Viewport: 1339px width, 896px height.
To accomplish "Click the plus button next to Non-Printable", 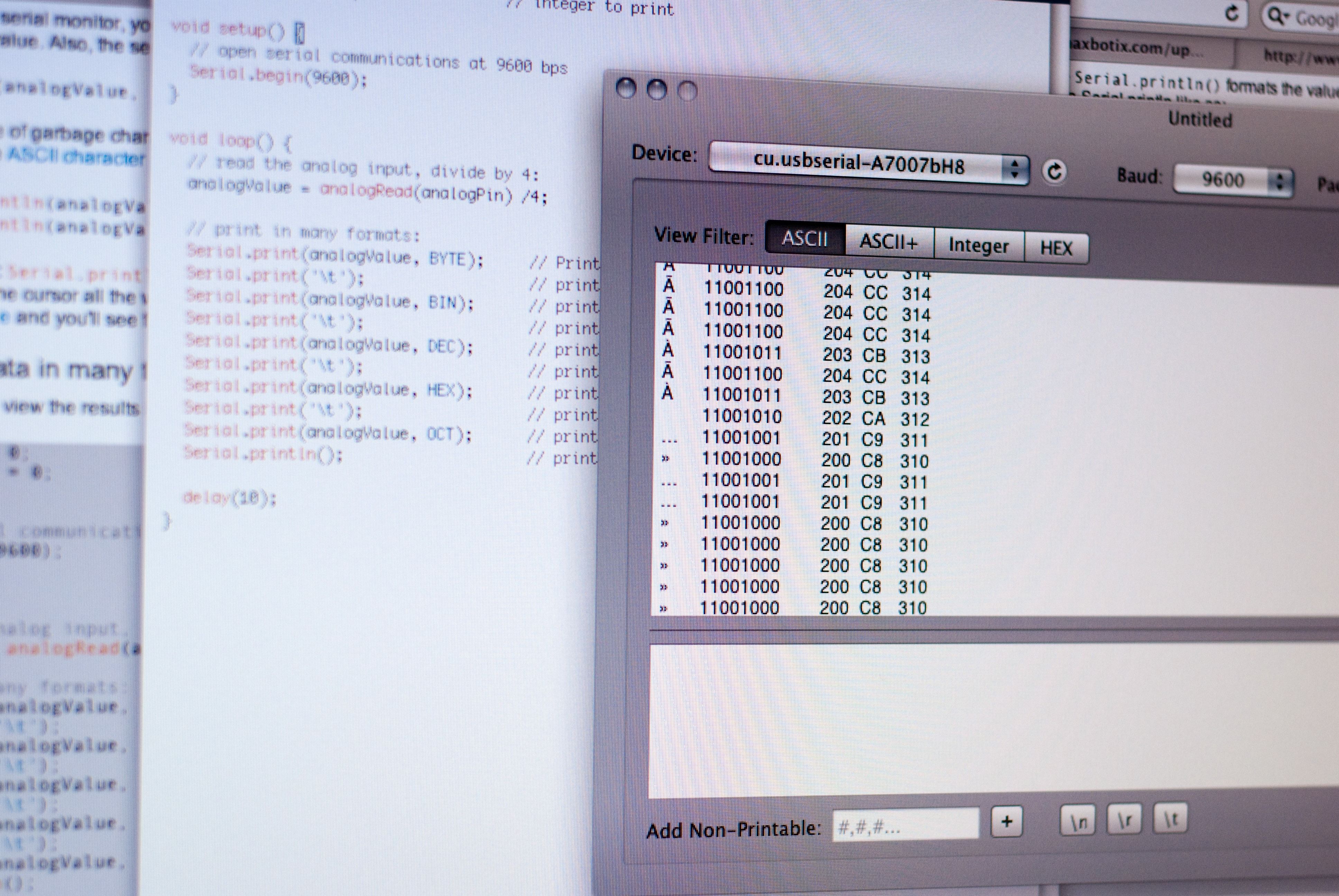I will click(1007, 822).
